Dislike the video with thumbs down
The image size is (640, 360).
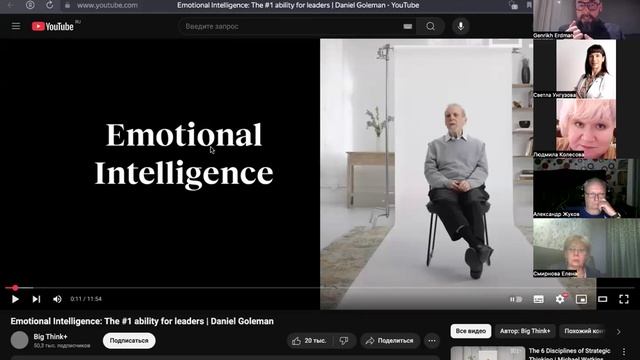click(344, 340)
